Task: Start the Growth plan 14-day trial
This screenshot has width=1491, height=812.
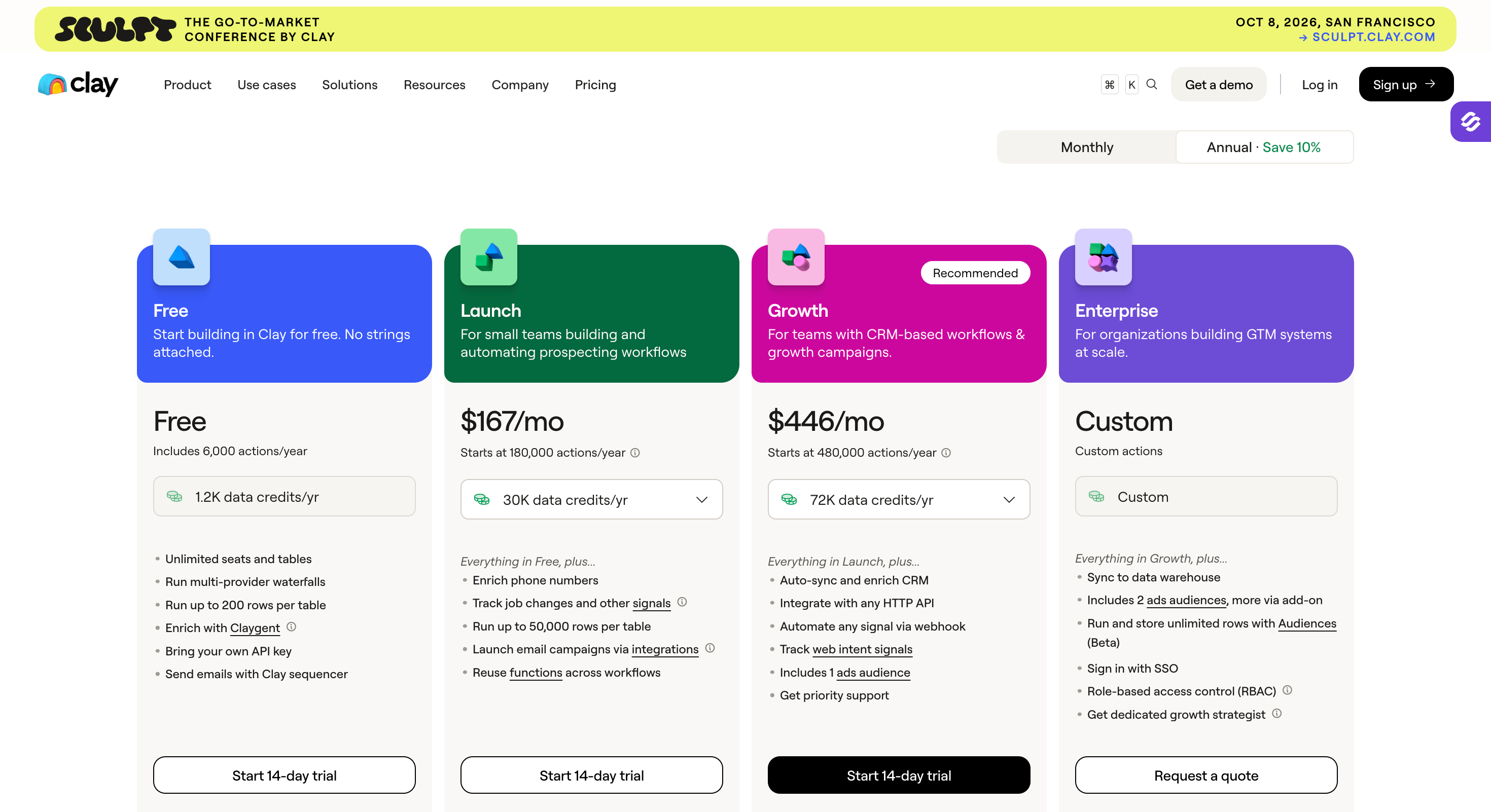Action: [898, 775]
